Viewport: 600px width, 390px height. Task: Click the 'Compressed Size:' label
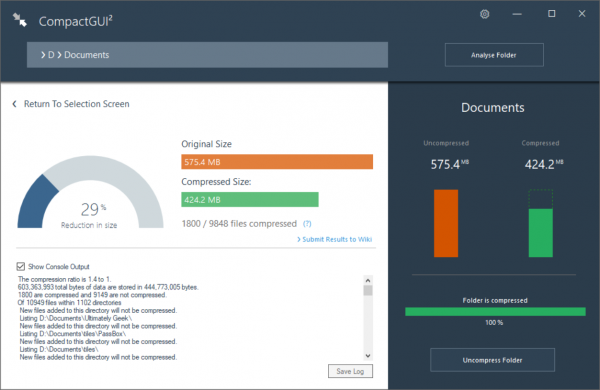[x=216, y=182]
